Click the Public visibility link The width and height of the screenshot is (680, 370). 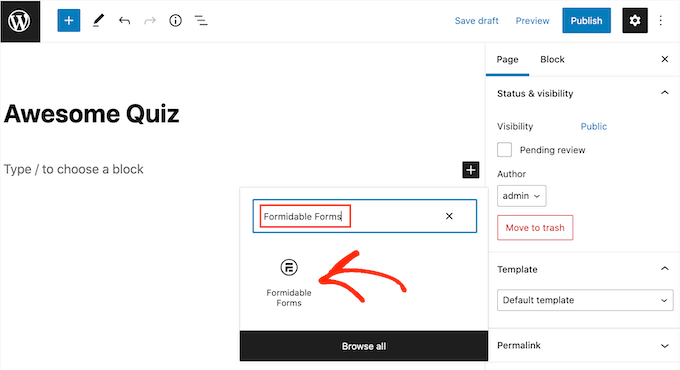pyautogui.click(x=594, y=126)
